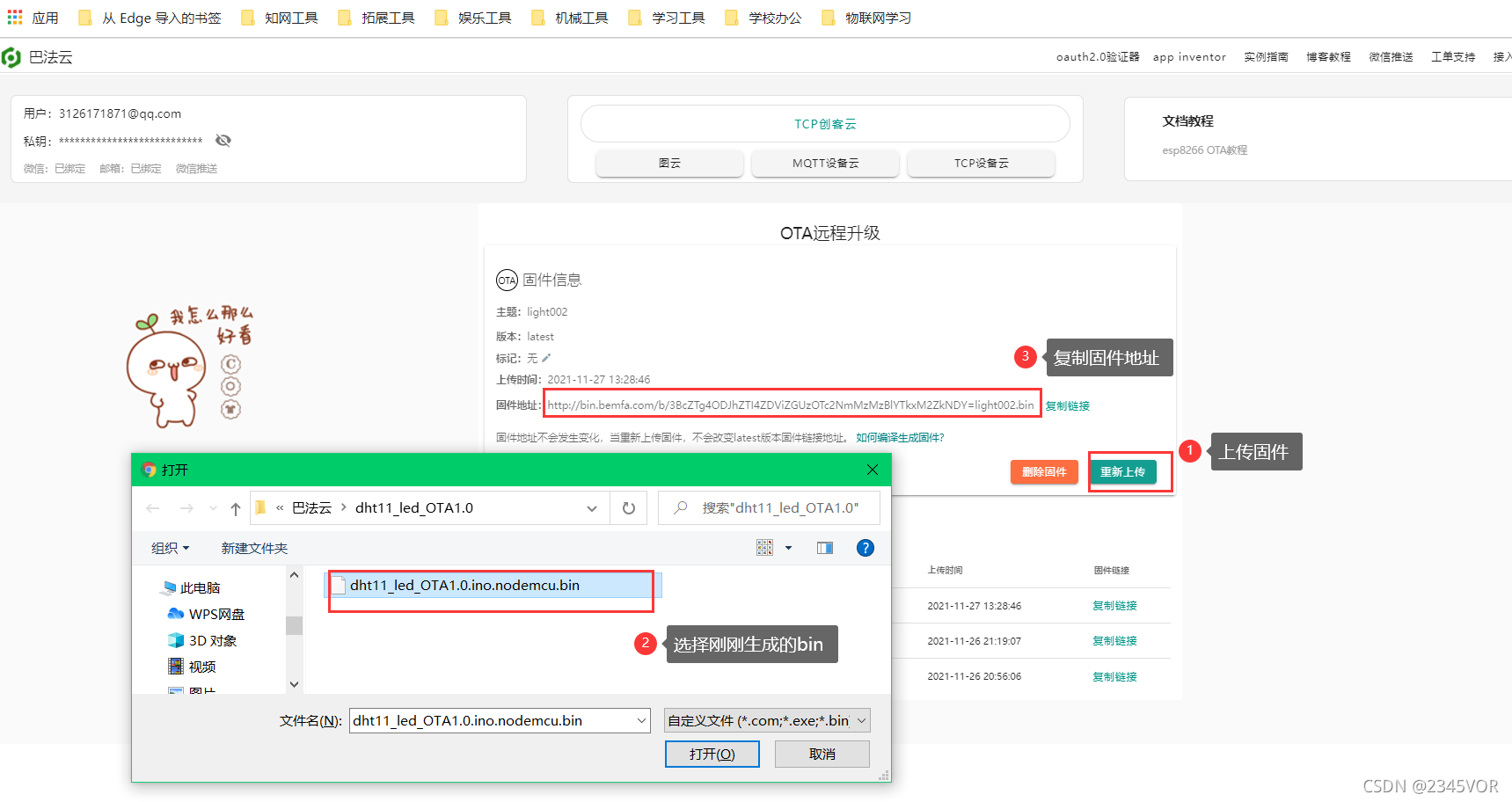This screenshot has width=1512, height=802.
Task: Open the 娱乐工具 bookmark folder
Action: point(473,18)
